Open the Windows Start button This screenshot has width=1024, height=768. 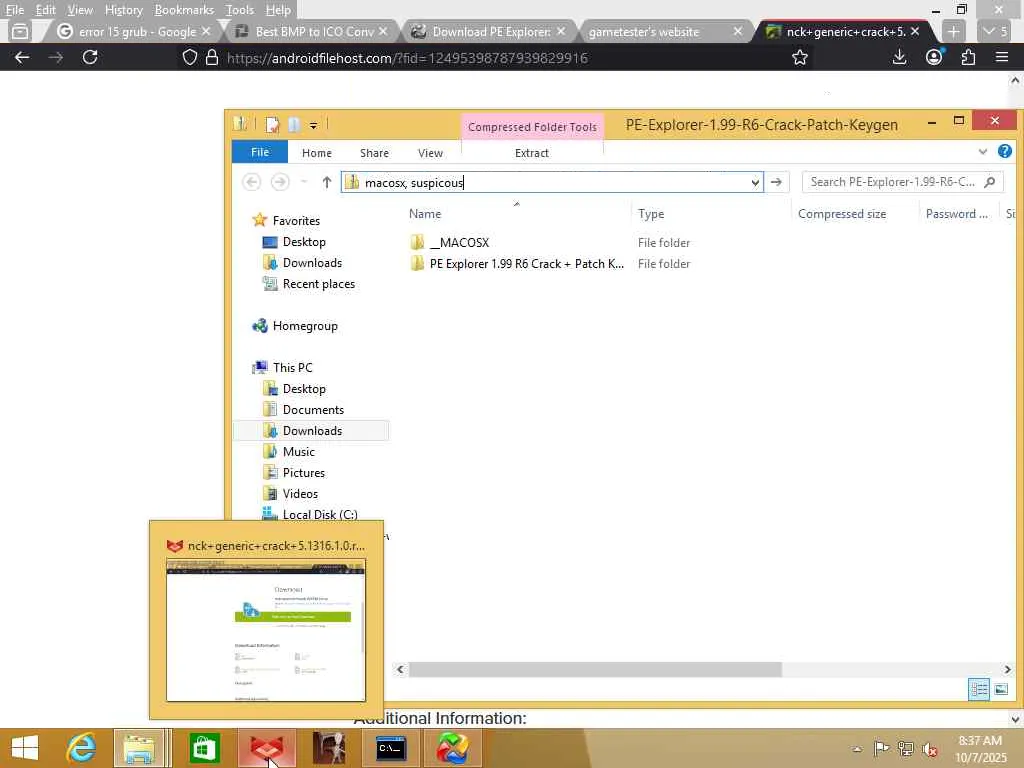pyautogui.click(x=25, y=748)
